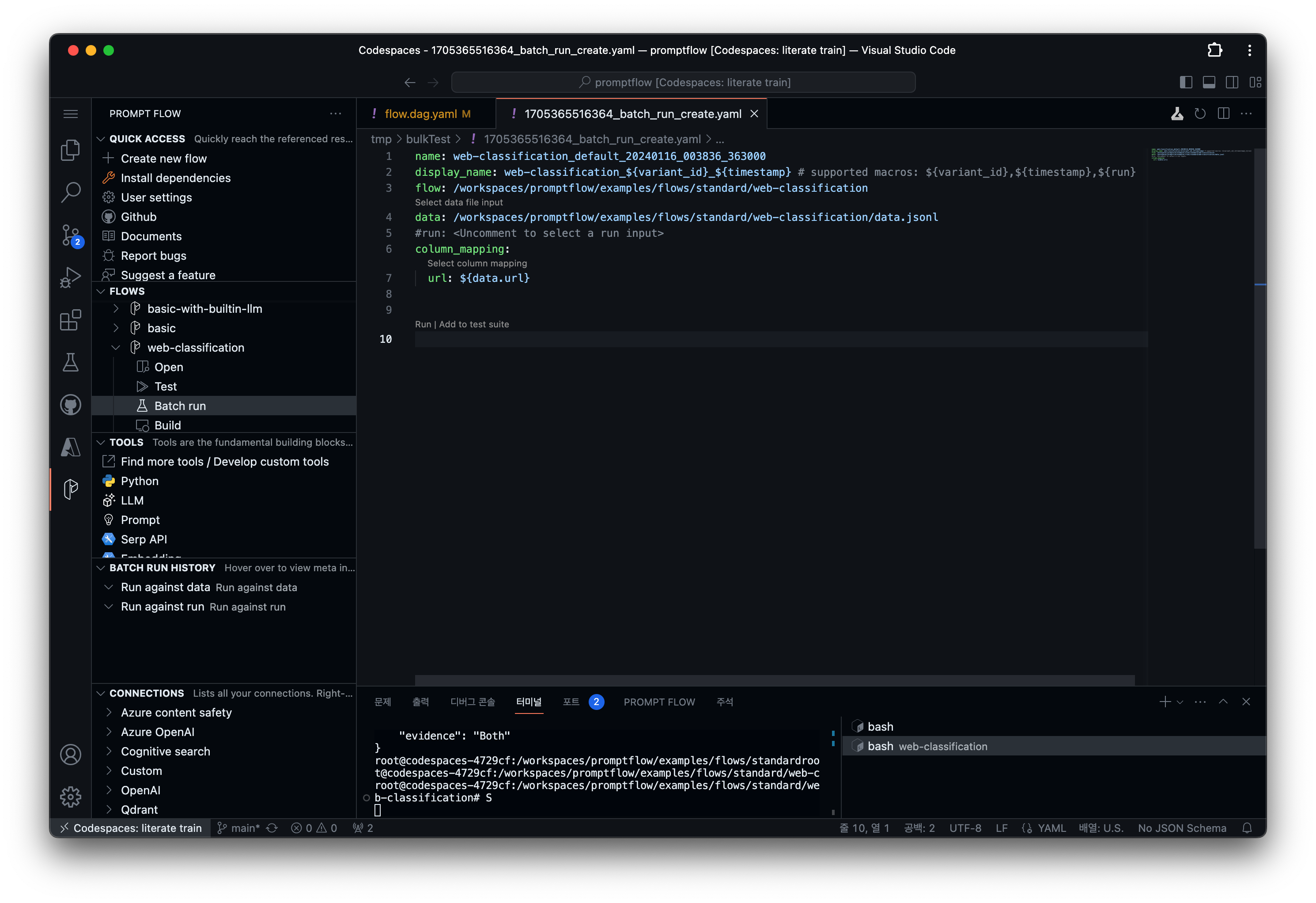Expand the basic flow

click(x=116, y=328)
